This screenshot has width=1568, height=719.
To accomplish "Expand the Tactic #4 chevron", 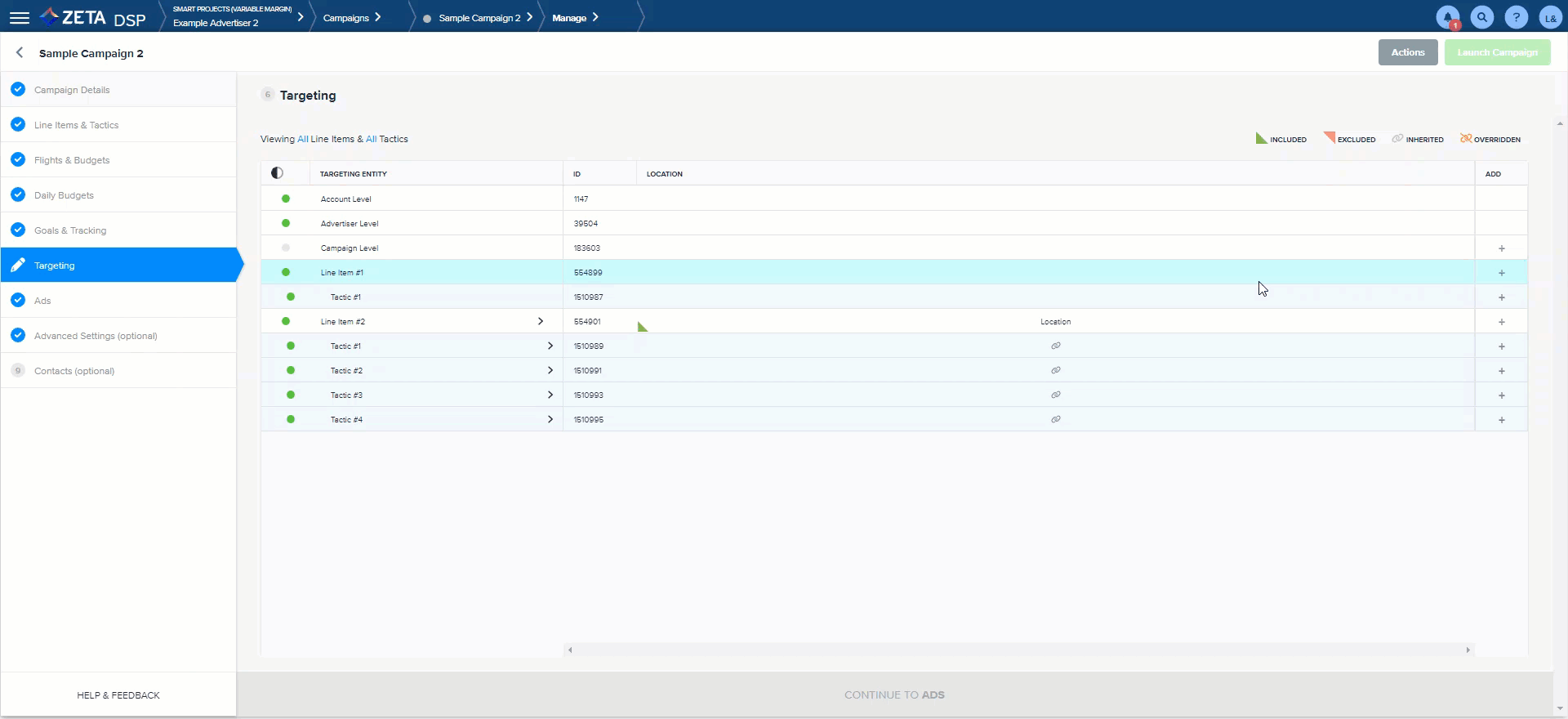I will click(x=550, y=419).
